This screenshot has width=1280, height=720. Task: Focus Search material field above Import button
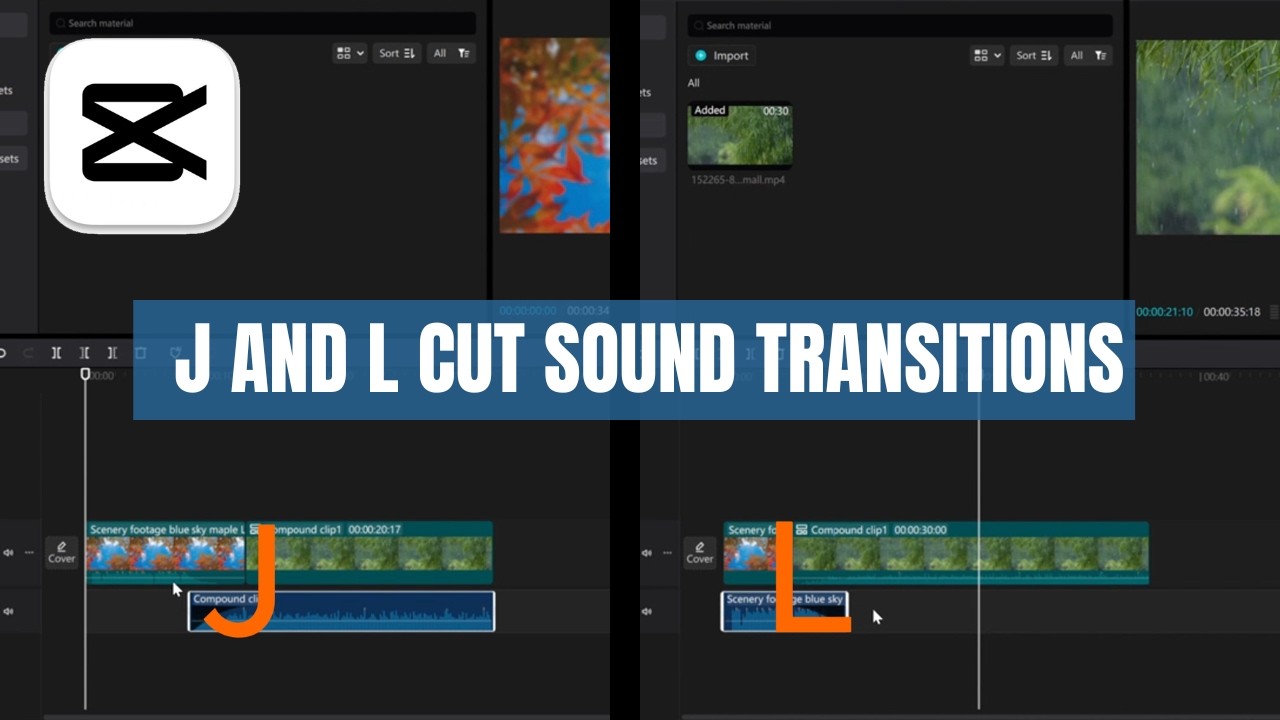[900, 26]
